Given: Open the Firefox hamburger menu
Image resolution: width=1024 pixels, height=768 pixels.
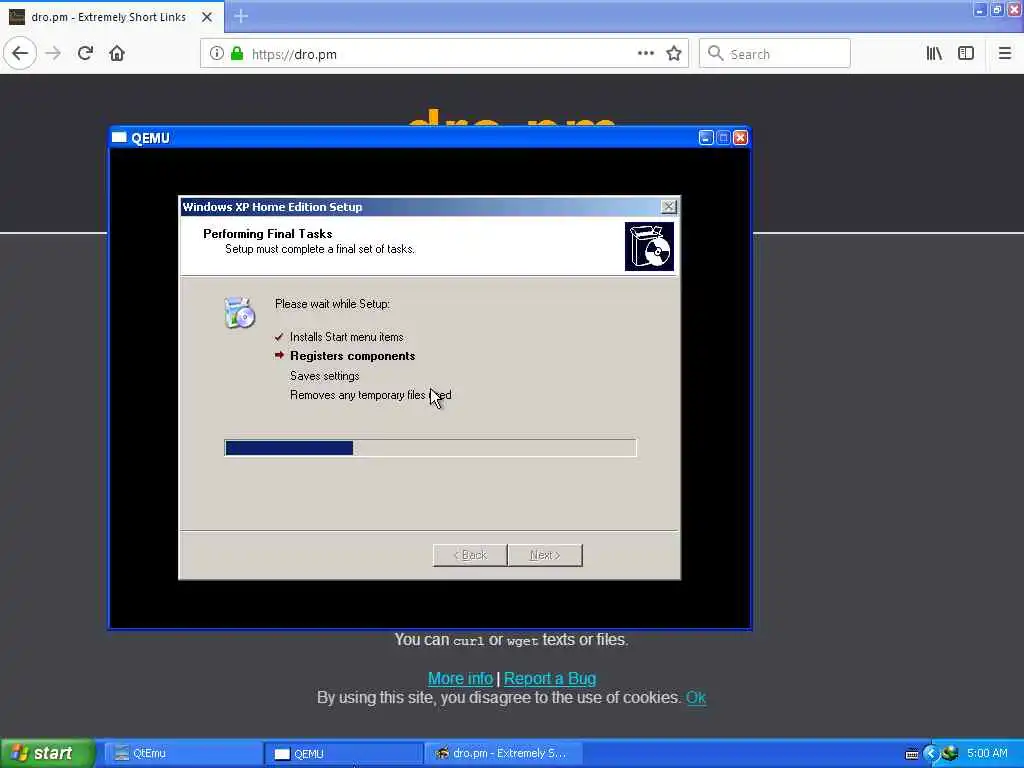Looking at the screenshot, I should 1004,54.
